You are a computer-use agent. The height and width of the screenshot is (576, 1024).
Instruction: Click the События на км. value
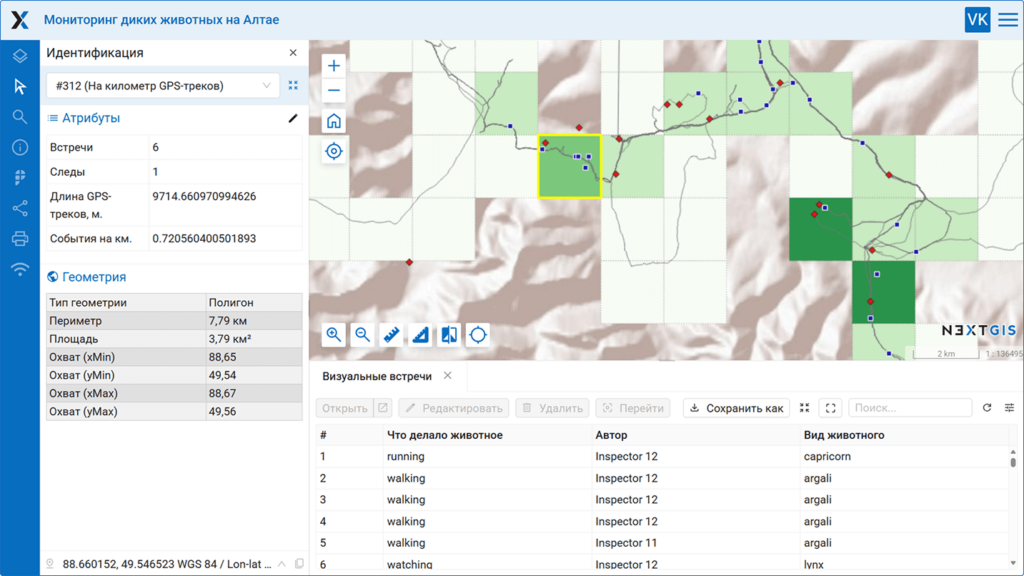204,239
